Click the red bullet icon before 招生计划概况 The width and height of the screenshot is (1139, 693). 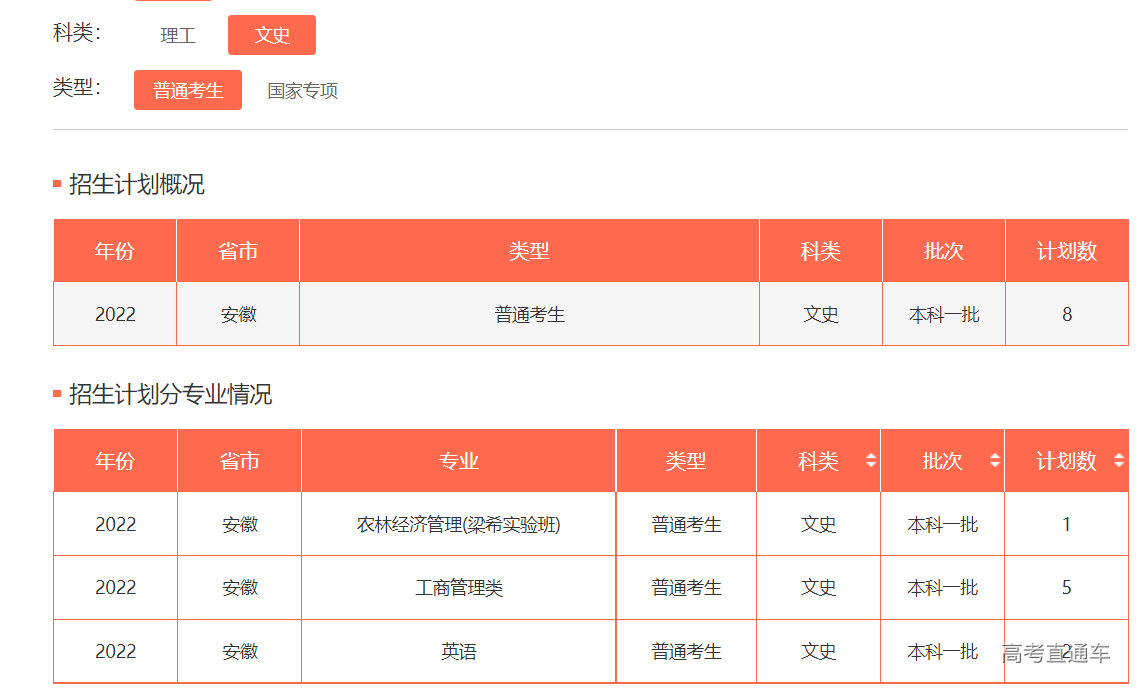[55, 183]
